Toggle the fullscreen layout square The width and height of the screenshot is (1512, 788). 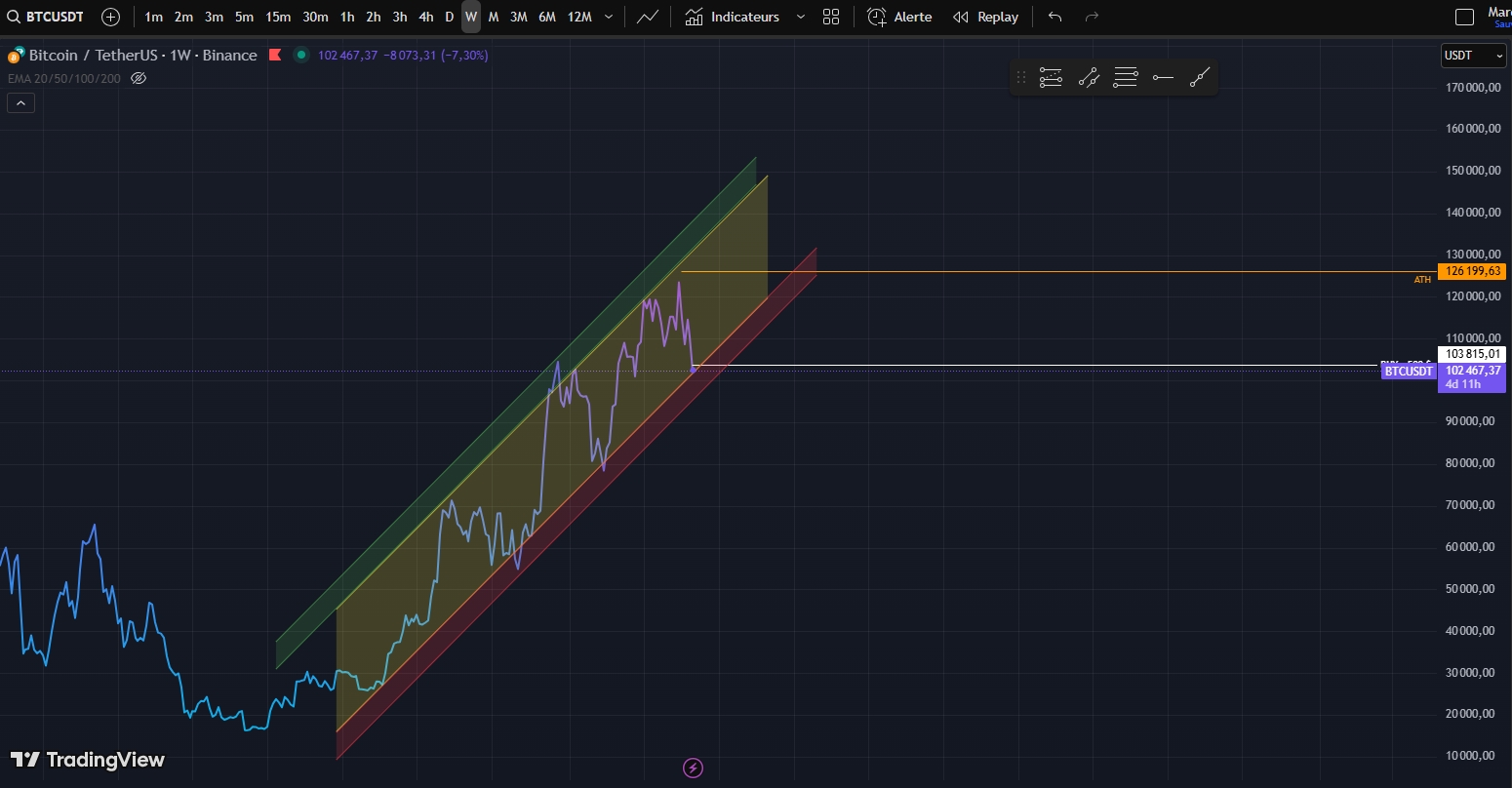1464,17
